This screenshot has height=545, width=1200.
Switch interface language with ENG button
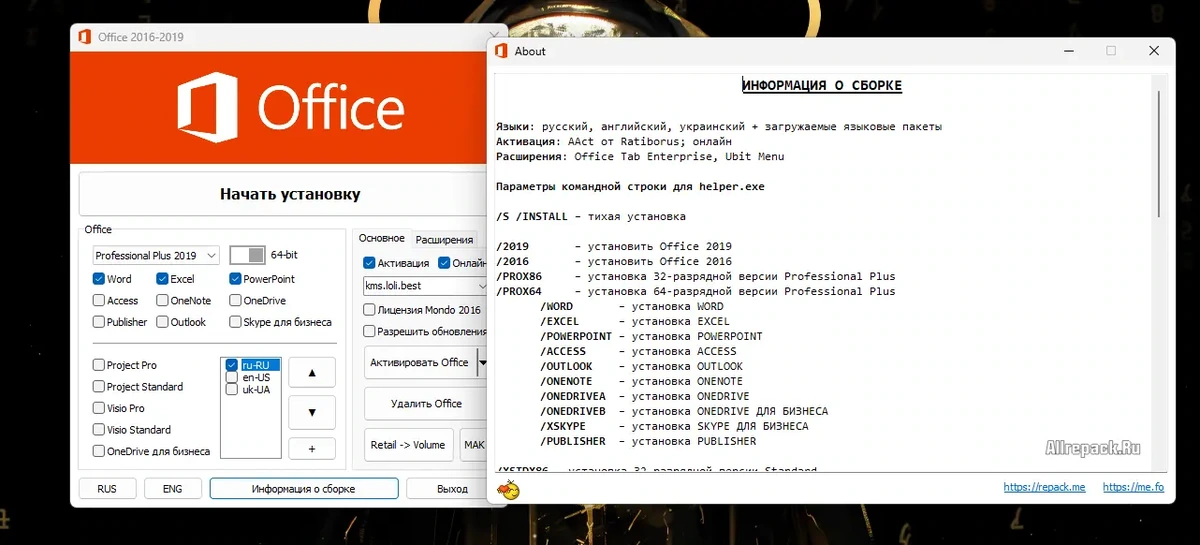[x=172, y=489]
